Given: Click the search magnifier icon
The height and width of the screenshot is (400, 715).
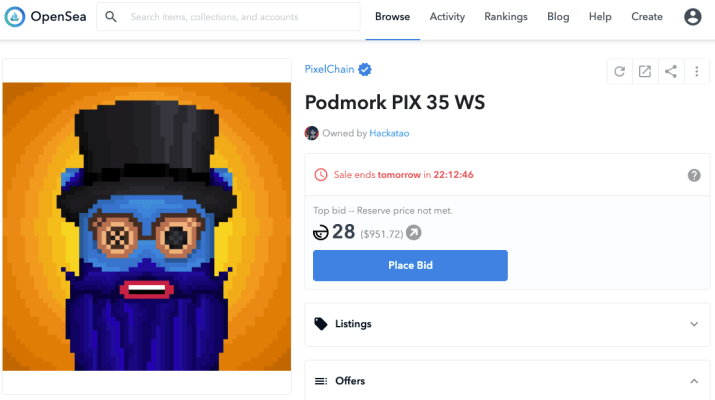Looking at the screenshot, I should (x=111, y=17).
